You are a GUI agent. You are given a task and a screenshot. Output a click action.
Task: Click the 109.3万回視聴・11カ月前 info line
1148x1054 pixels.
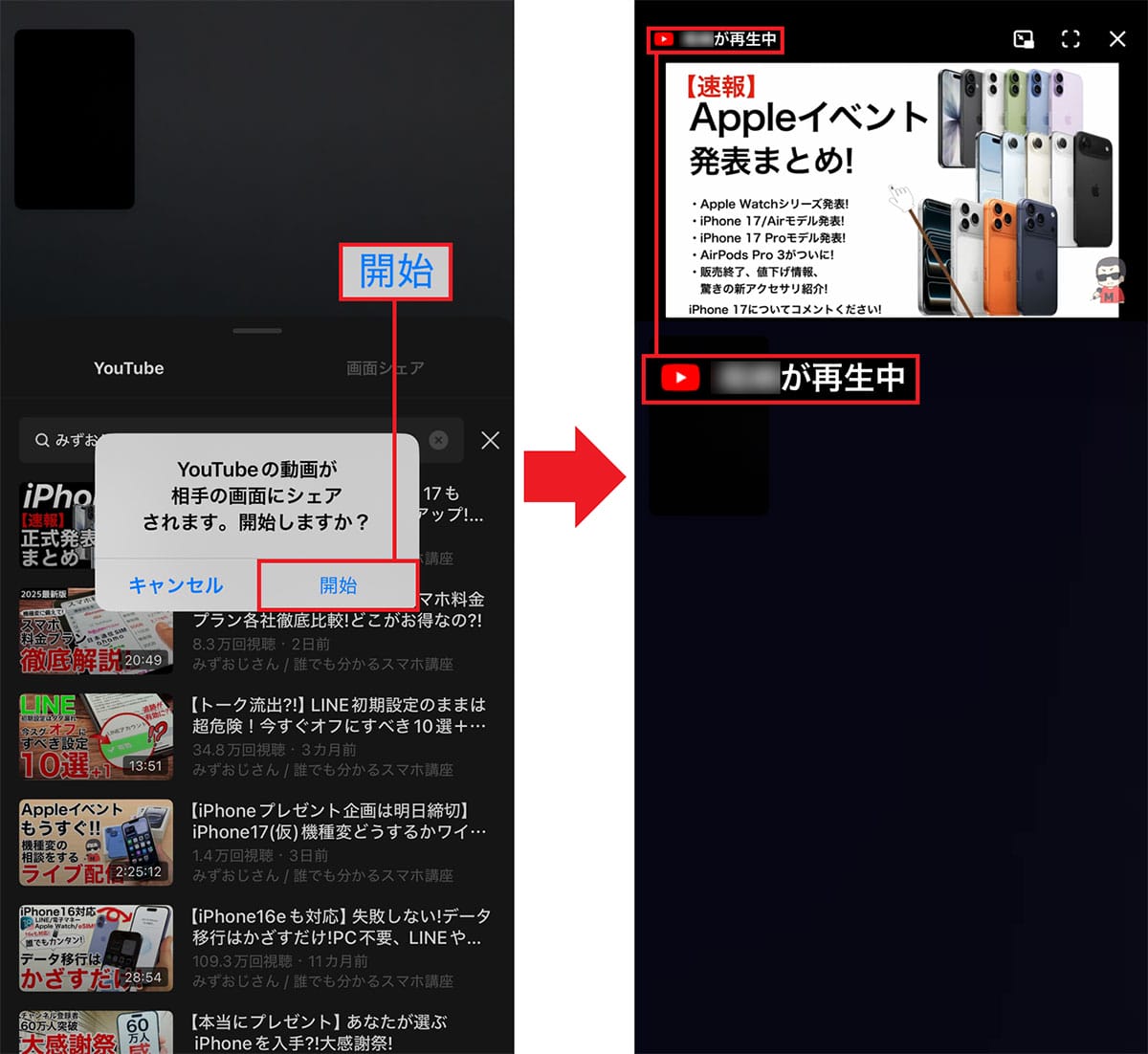(x=280, y=960)
